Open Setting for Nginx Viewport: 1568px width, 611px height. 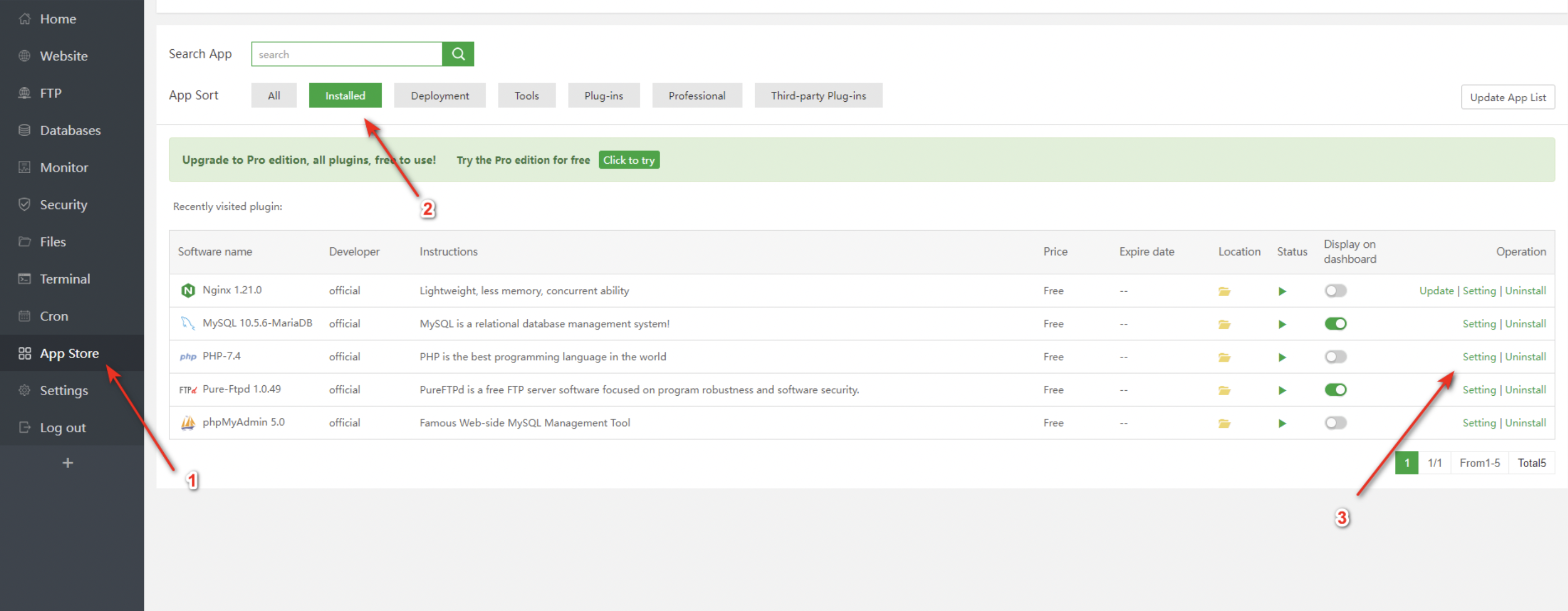coord(1479,291)
